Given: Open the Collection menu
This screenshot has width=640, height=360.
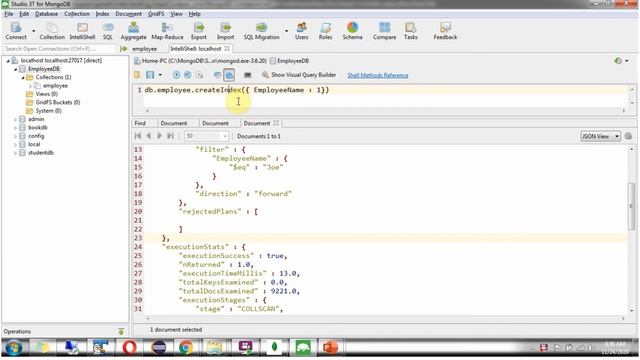Looking at the screenshot, I should 77,14.
